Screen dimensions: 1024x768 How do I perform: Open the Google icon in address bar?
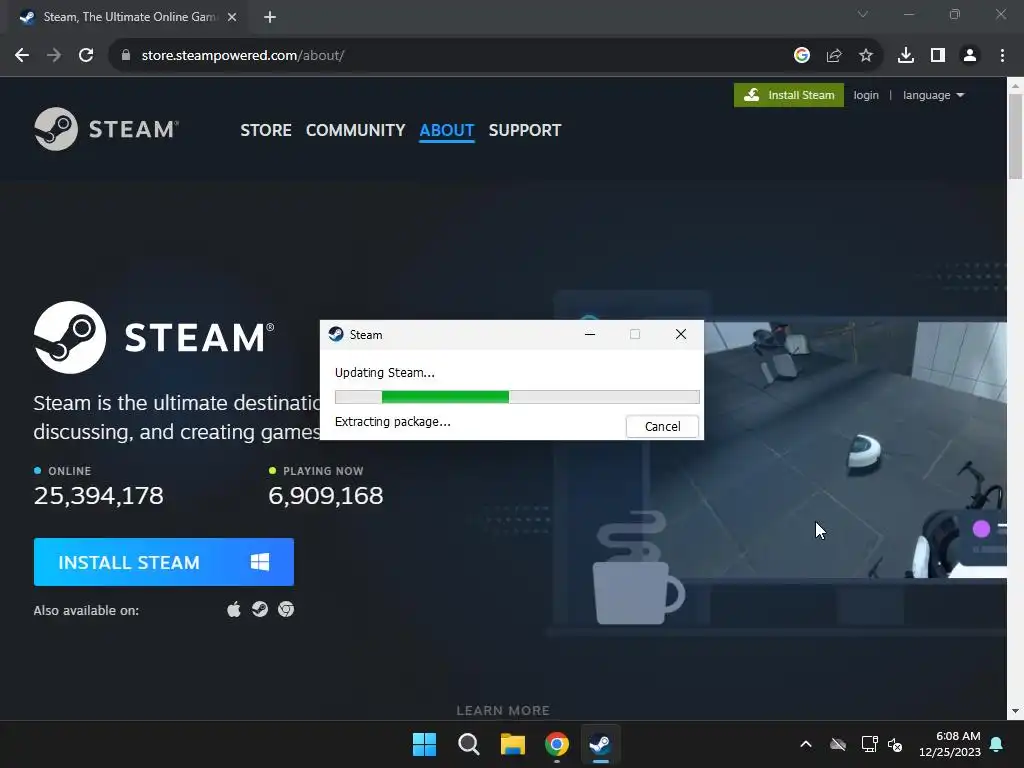(802, 56)
